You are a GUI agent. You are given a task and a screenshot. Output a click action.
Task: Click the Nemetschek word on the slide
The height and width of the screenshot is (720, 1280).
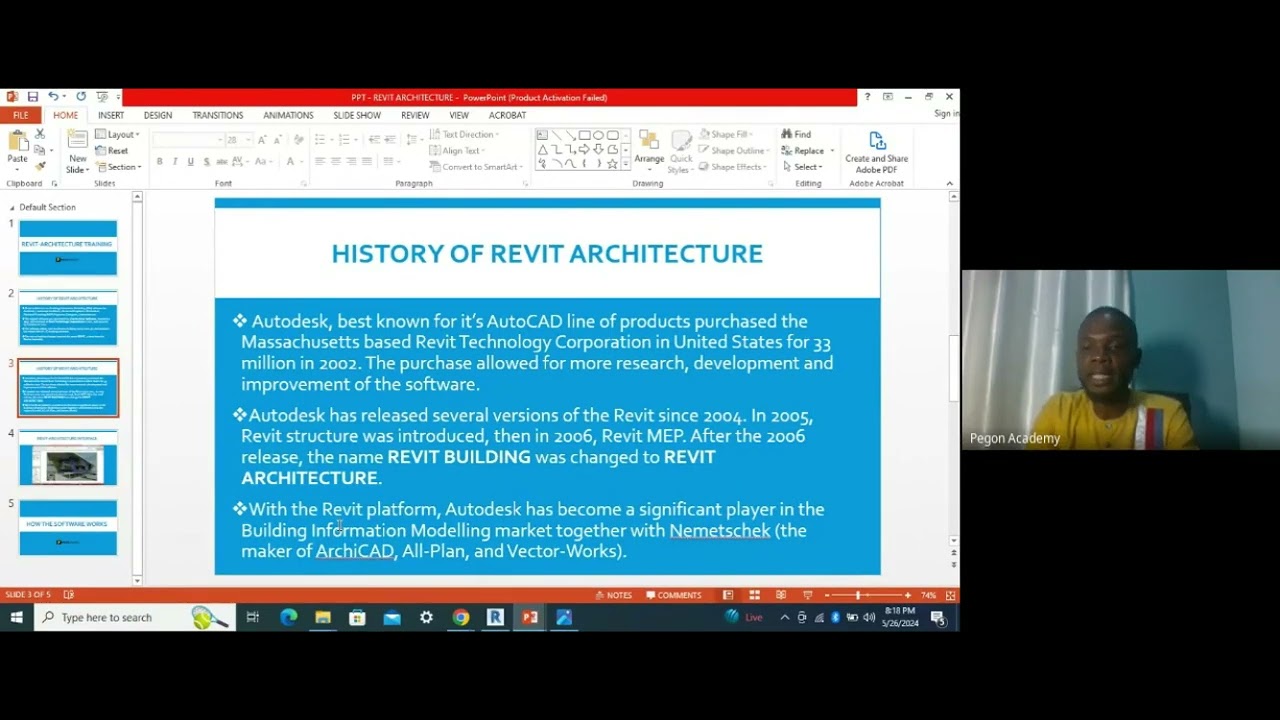pyautogui.click(x=720, y=530)
